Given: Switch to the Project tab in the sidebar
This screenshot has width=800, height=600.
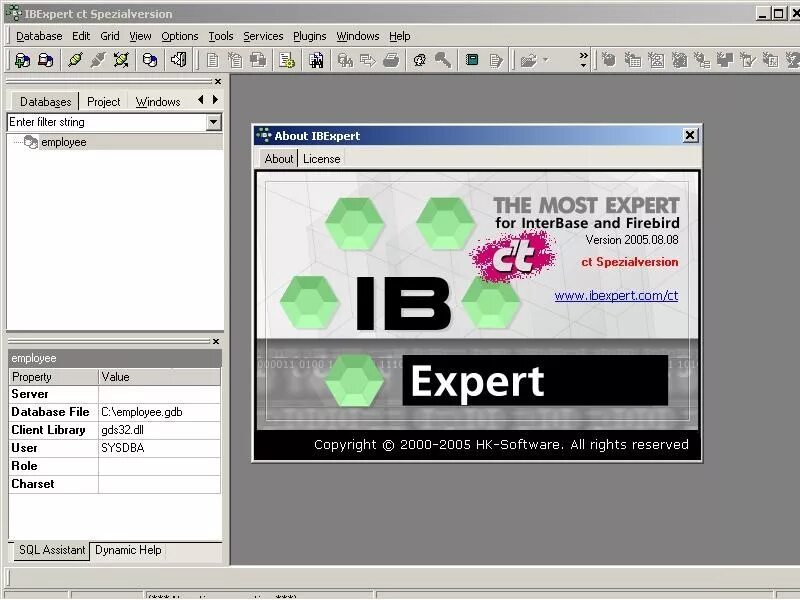Looking at the screenshot, I should tap(103, 101).
